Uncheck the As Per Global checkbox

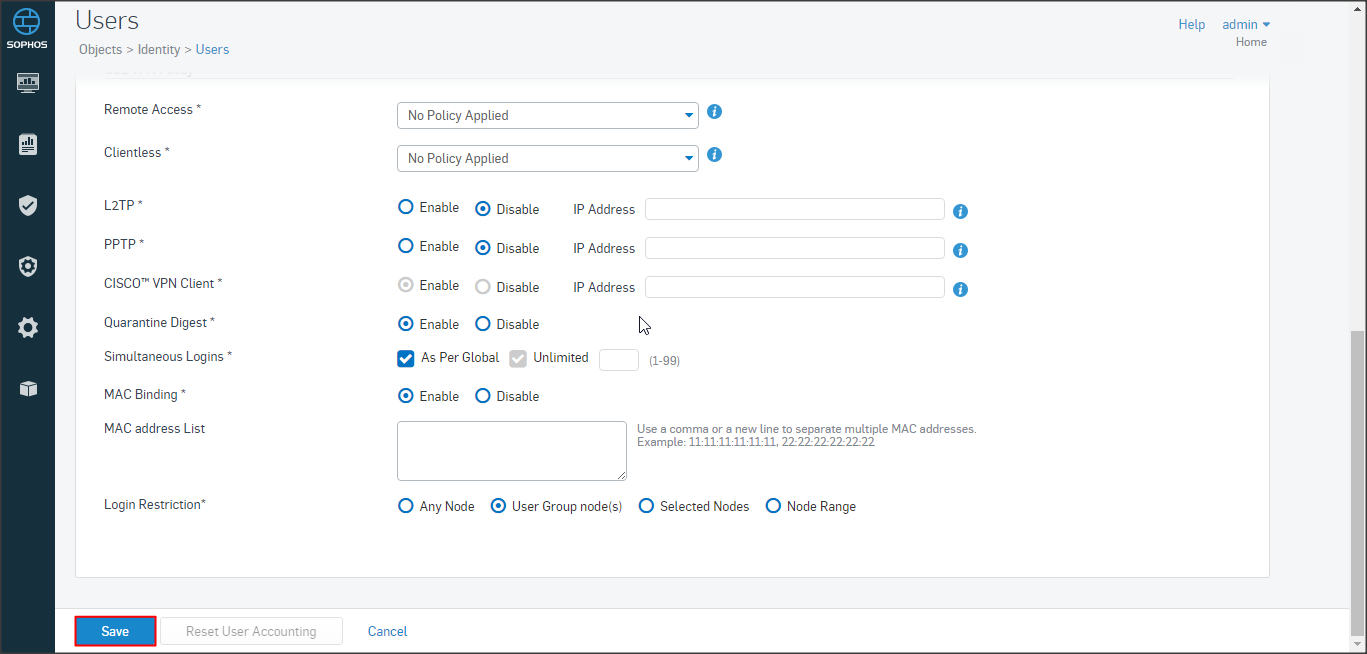tap(406, 358)
